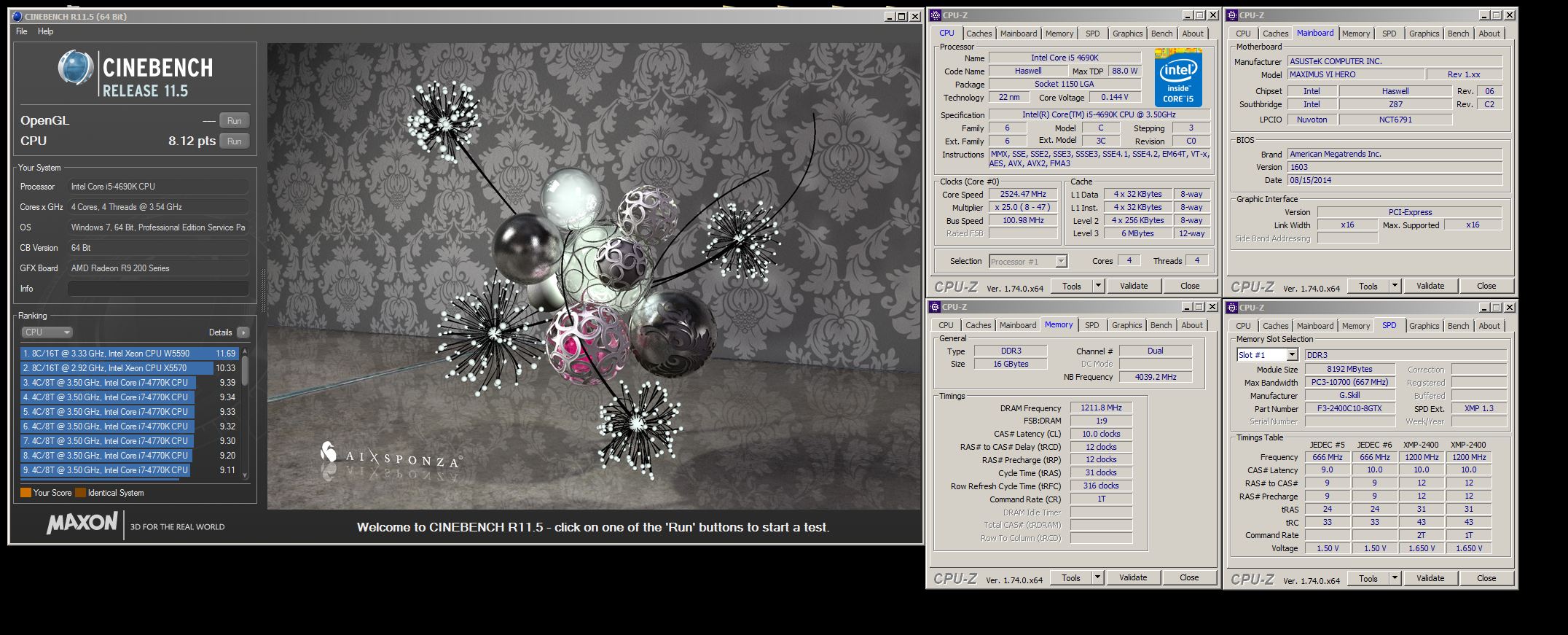Screen dimensions: 1568x635
Task: Click CPU-Z title icon of the Memory window
Action: coord(936,307)
